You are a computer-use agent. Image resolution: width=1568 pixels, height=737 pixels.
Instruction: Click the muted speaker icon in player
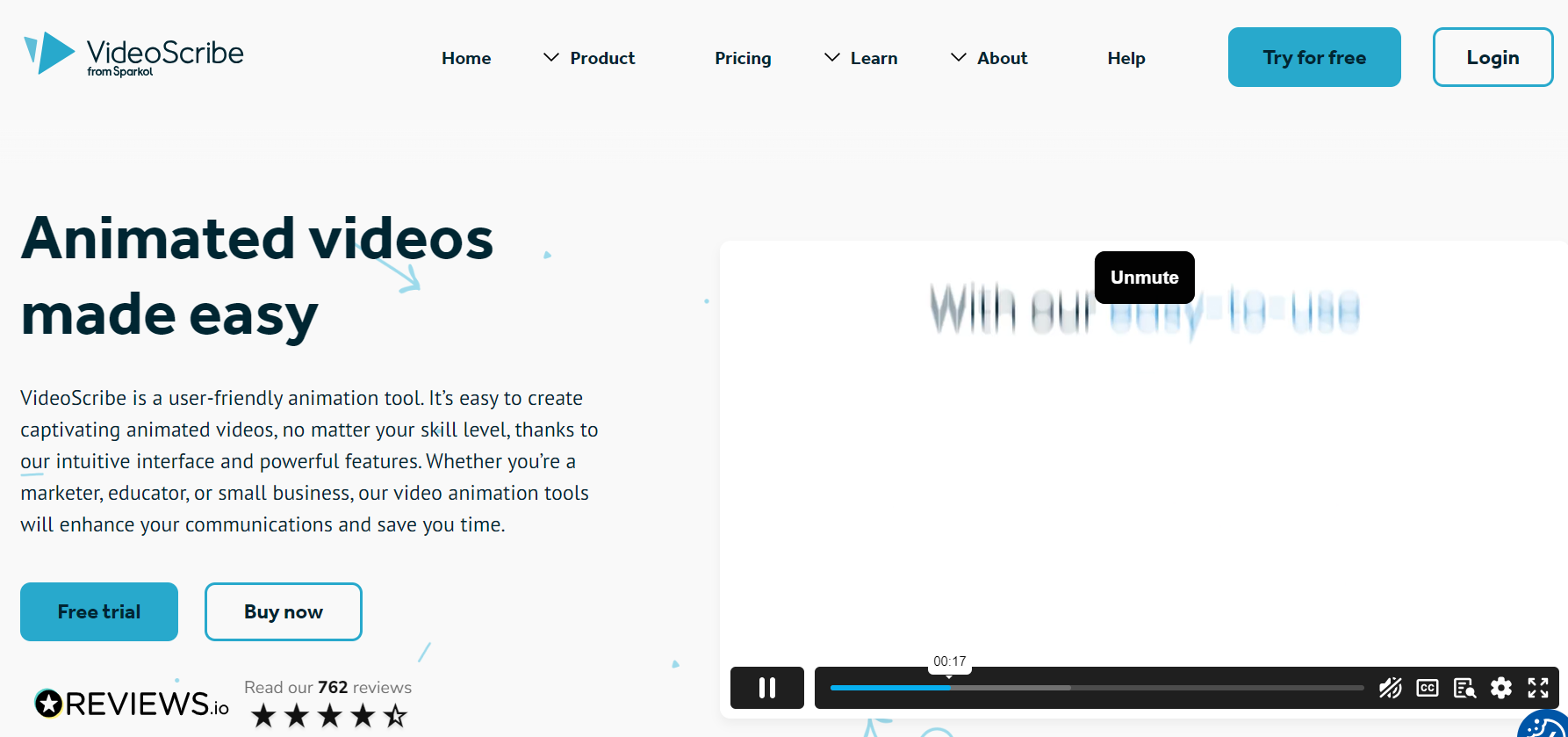1390,688
